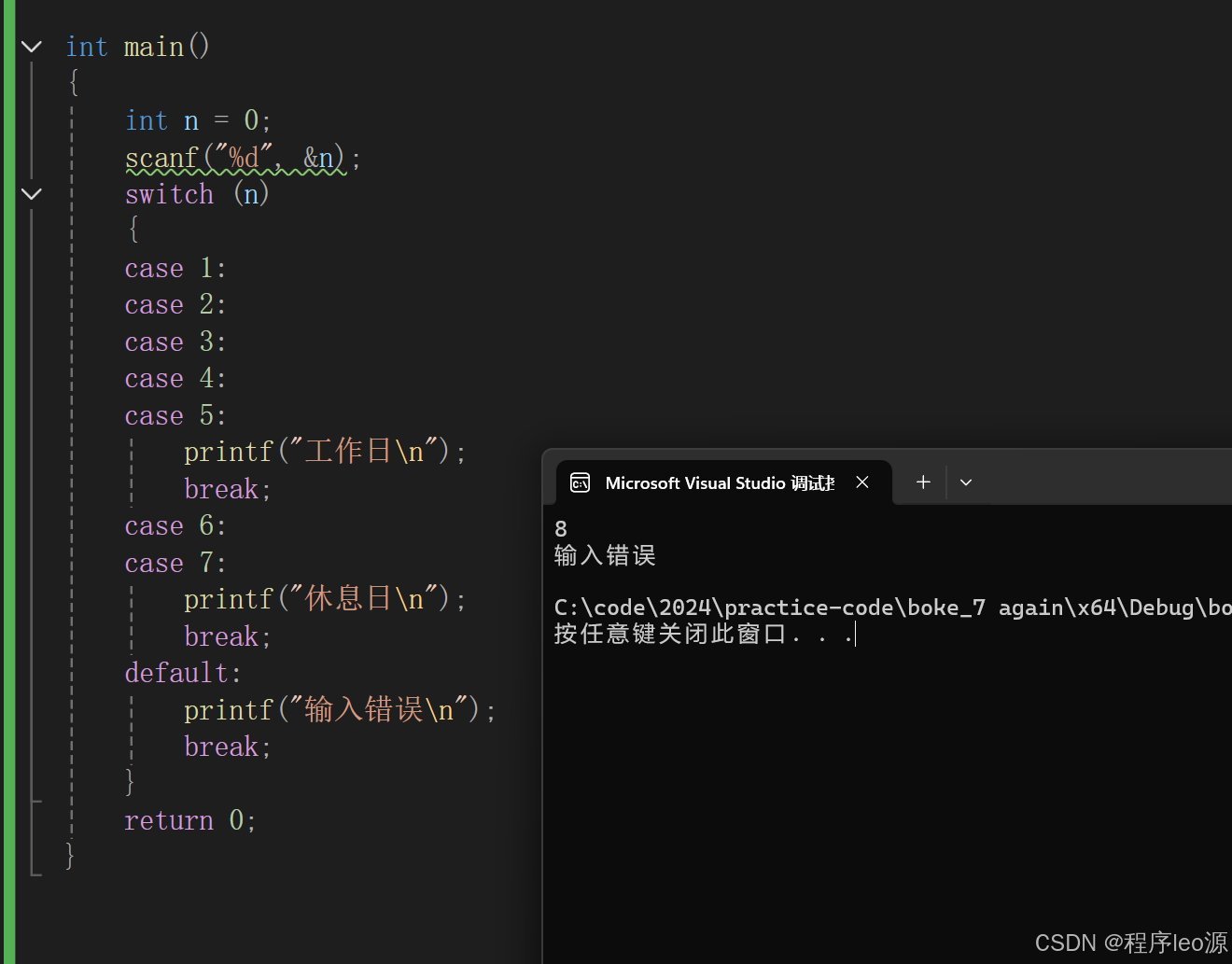Collapse the switch (n) code block

pos(32,194)
